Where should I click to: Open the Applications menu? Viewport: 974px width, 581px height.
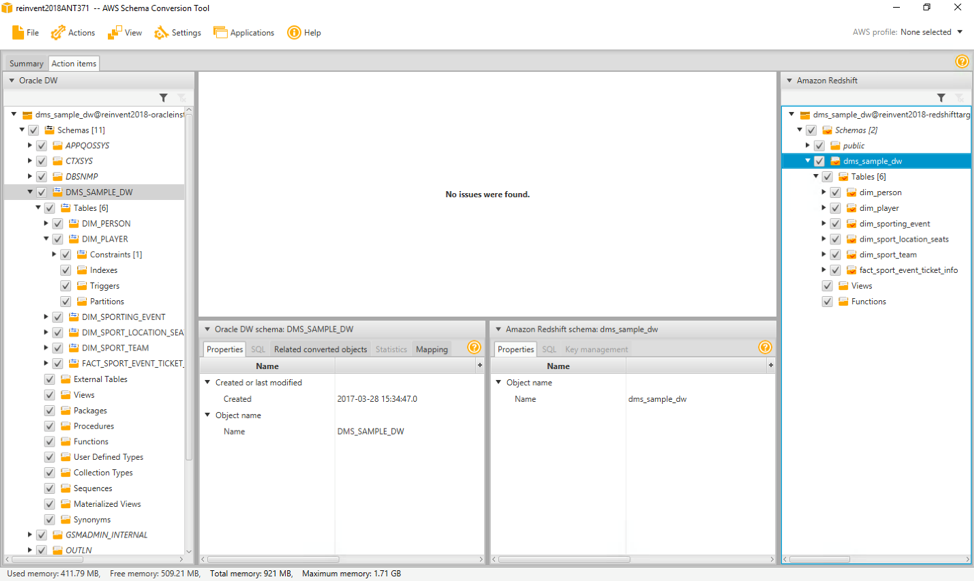[244, 32]
